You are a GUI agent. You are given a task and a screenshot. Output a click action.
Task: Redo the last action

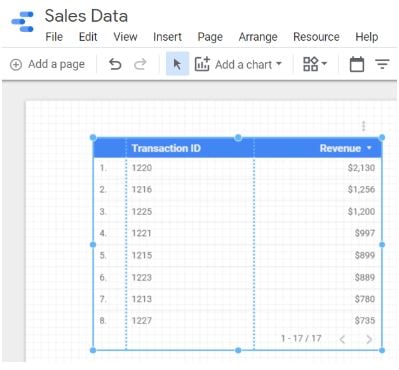click(140, 64)
